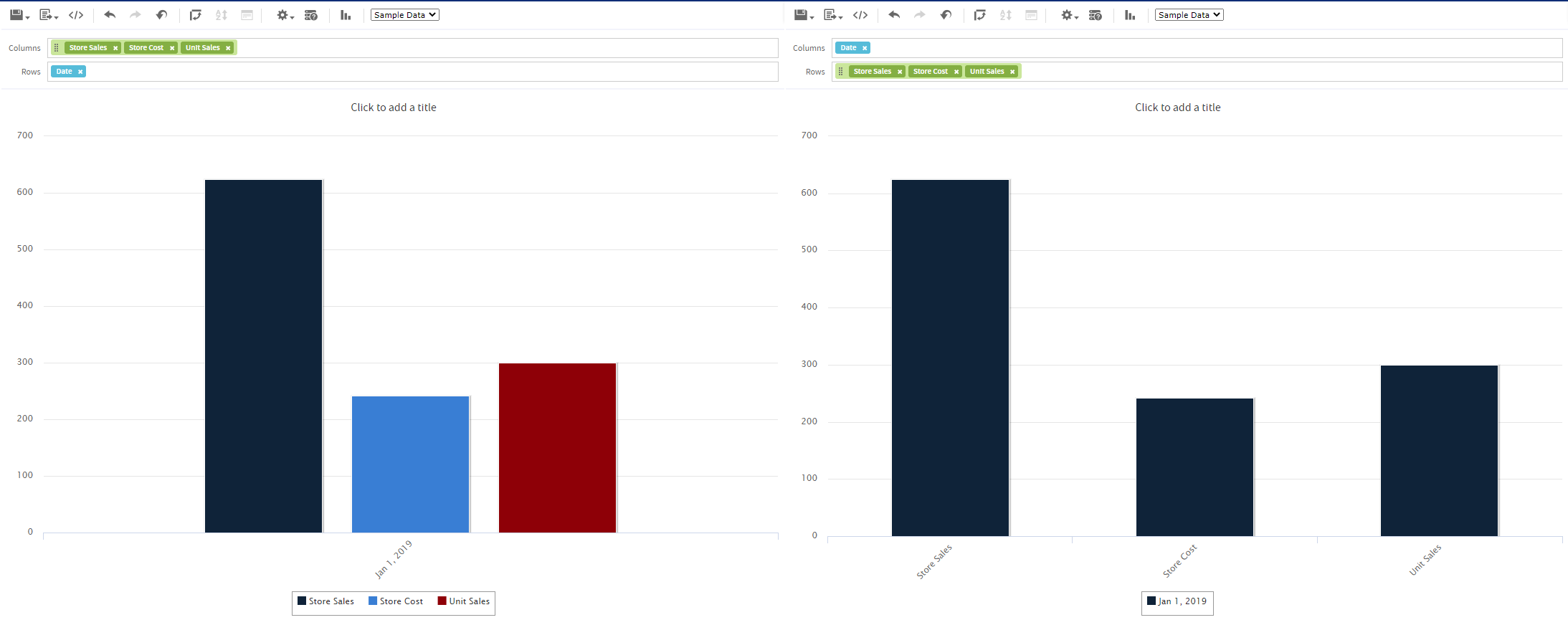Remove Unit Sales from the left panel Columns
The width and height of the screenshot is (1568, 625).
[228, 48]
